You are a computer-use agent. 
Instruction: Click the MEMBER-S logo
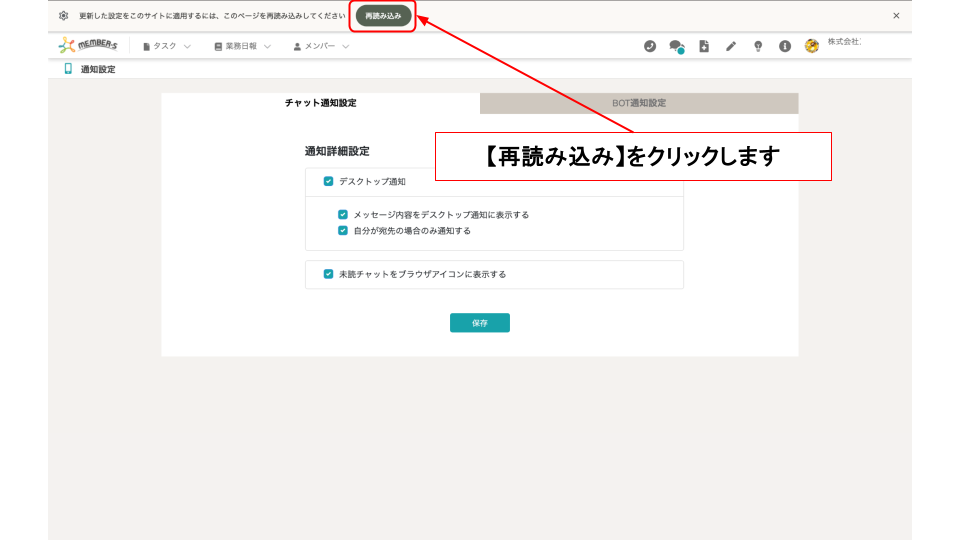pos(88,46)
